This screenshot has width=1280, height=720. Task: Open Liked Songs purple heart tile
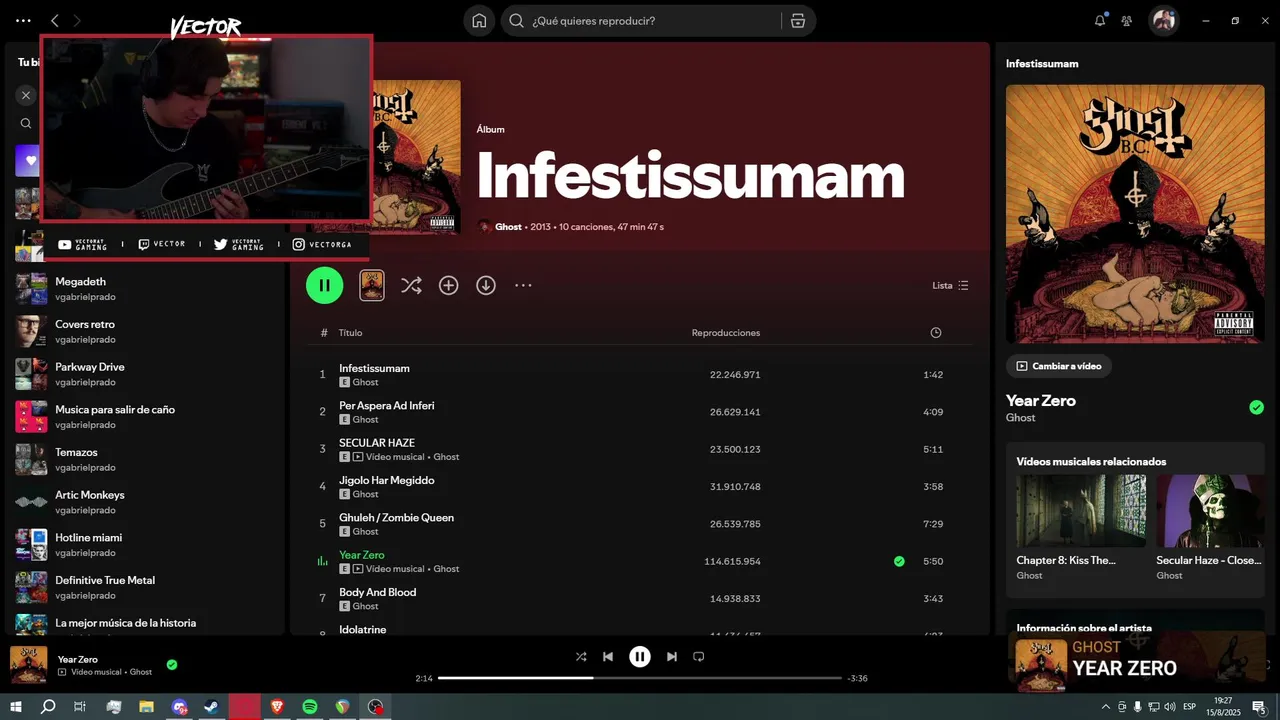pyautogui.click(x=27, y=160)
